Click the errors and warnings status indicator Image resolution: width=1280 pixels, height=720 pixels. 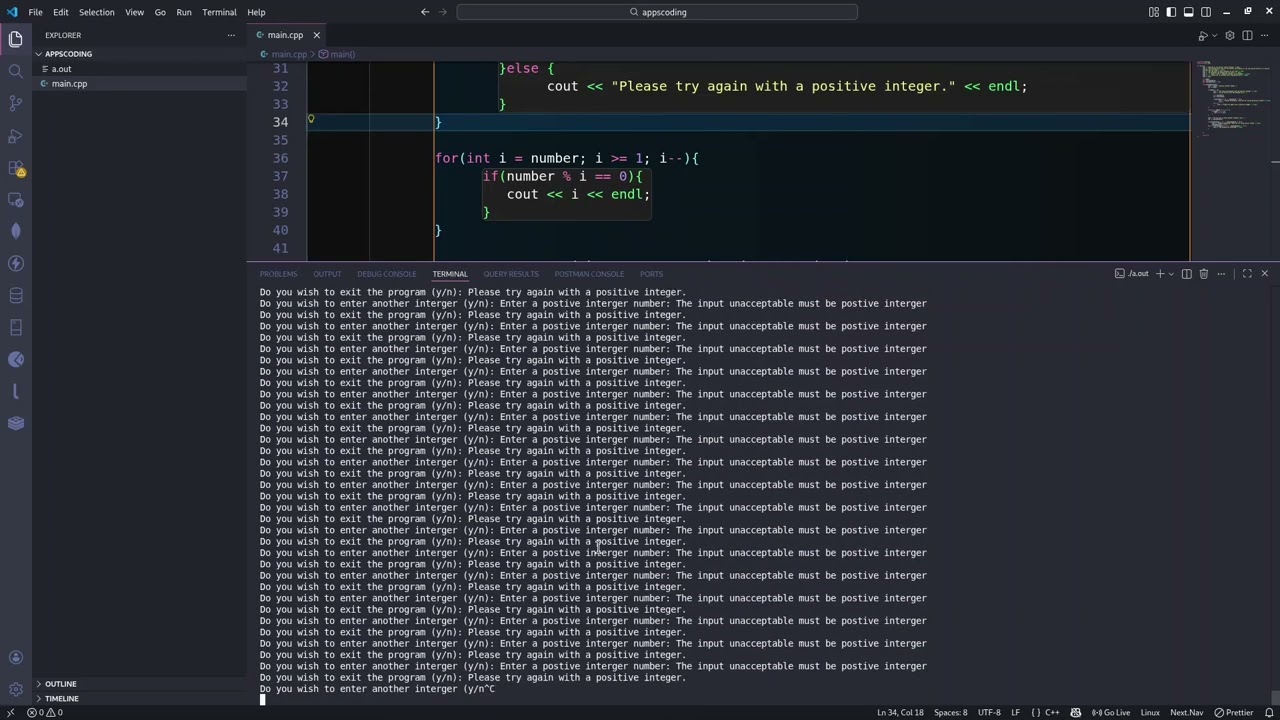(45, 712)
